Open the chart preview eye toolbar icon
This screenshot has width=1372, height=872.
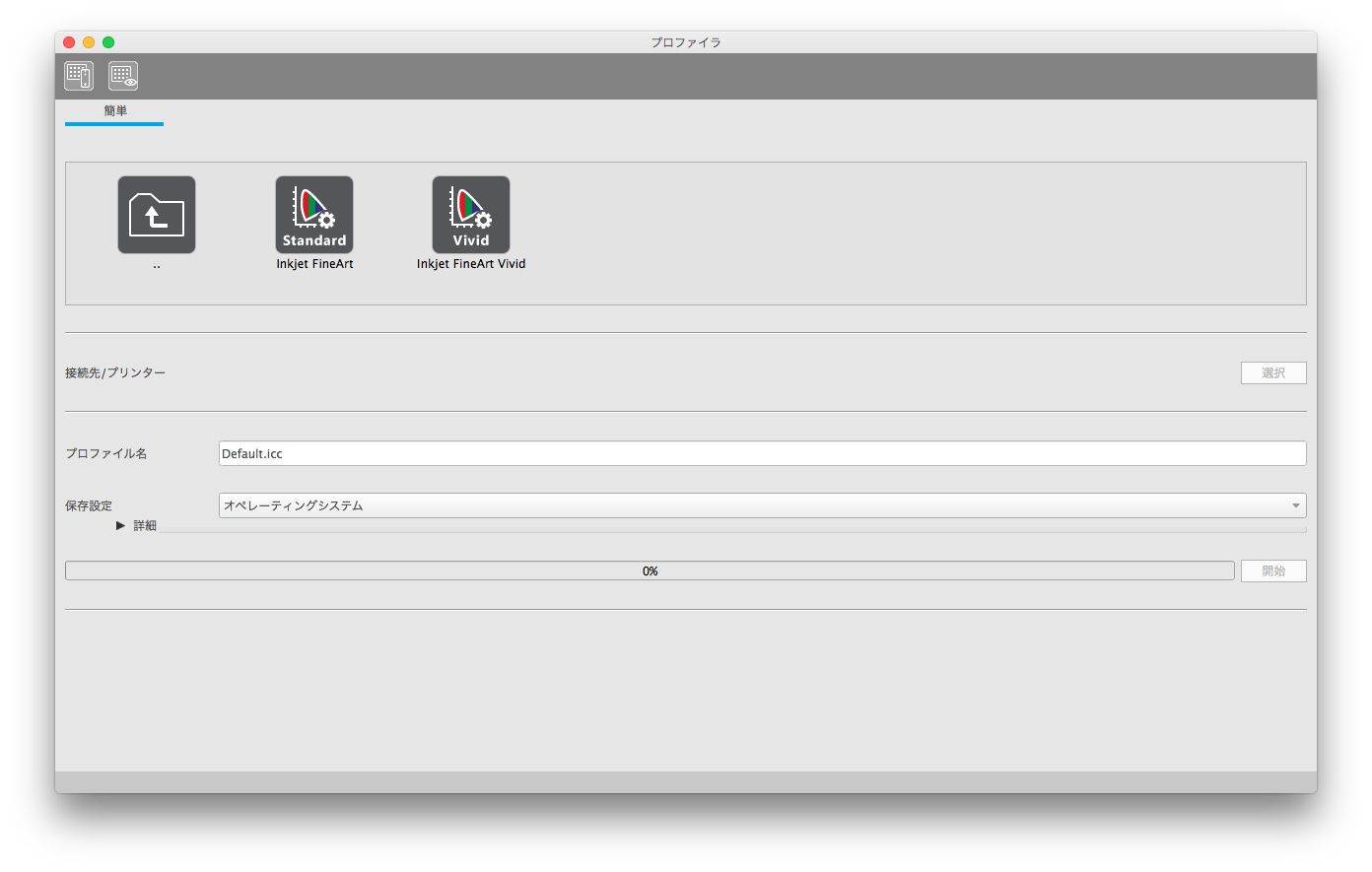(123, 76)
